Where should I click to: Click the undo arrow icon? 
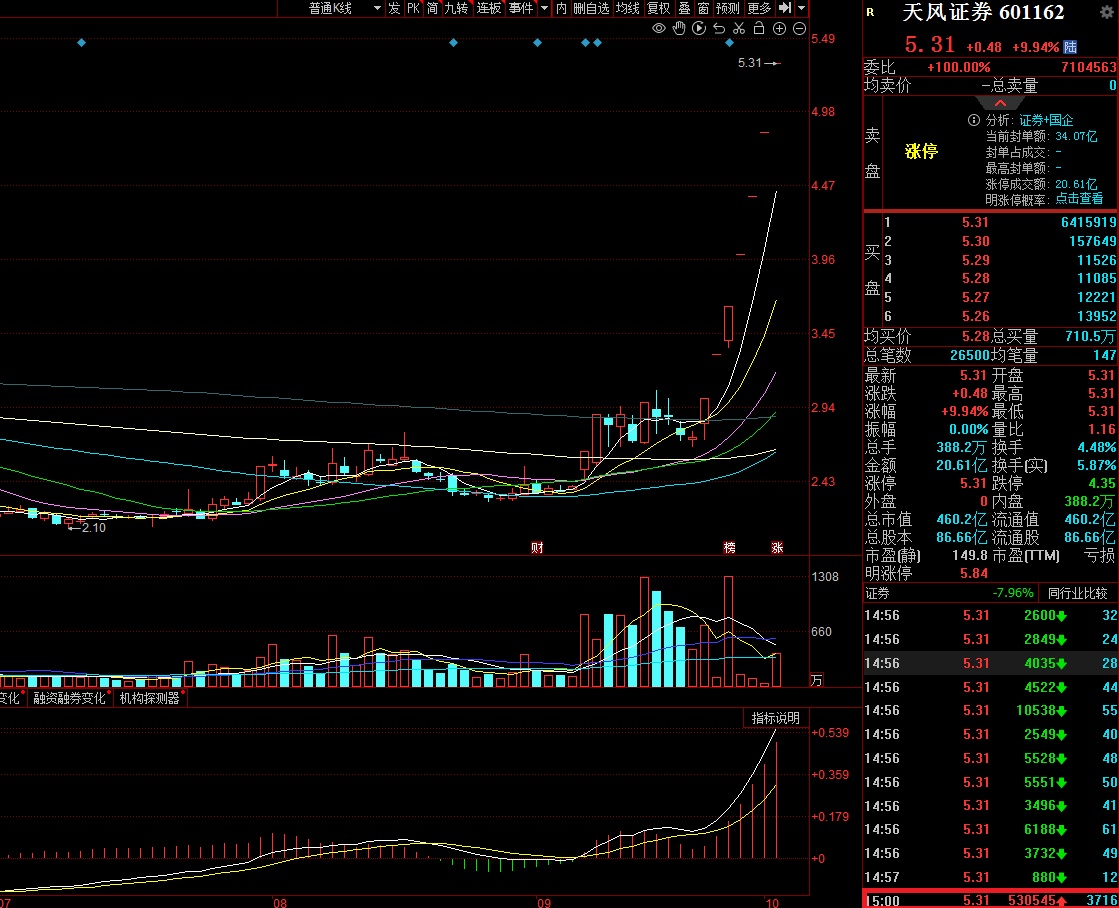(719, 29)
